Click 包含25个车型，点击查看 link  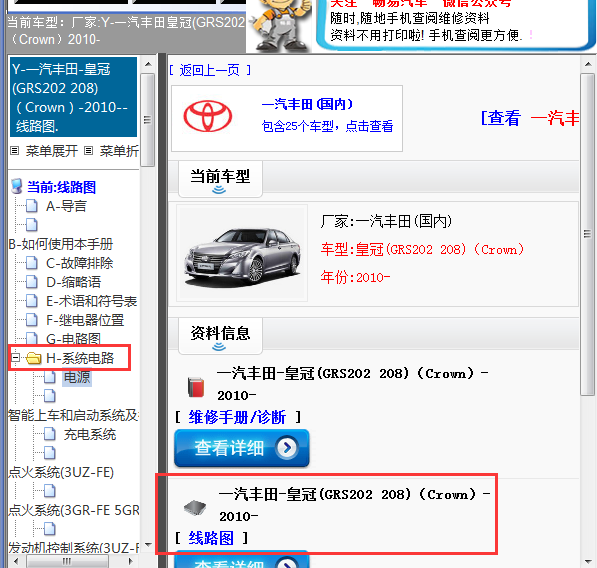327,126
